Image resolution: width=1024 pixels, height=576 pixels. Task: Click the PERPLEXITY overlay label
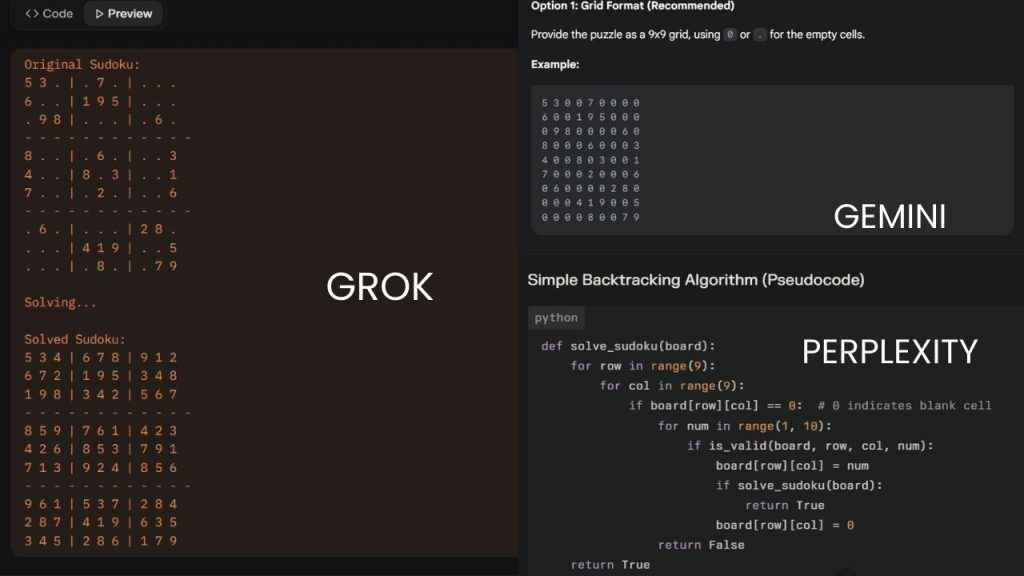click(x=889, y=351)
